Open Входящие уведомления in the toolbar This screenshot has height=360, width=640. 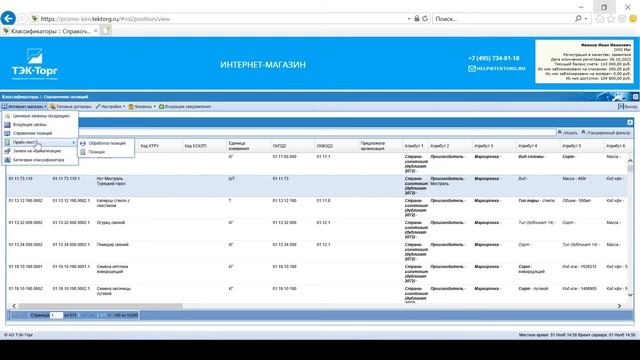pos(185,107)
